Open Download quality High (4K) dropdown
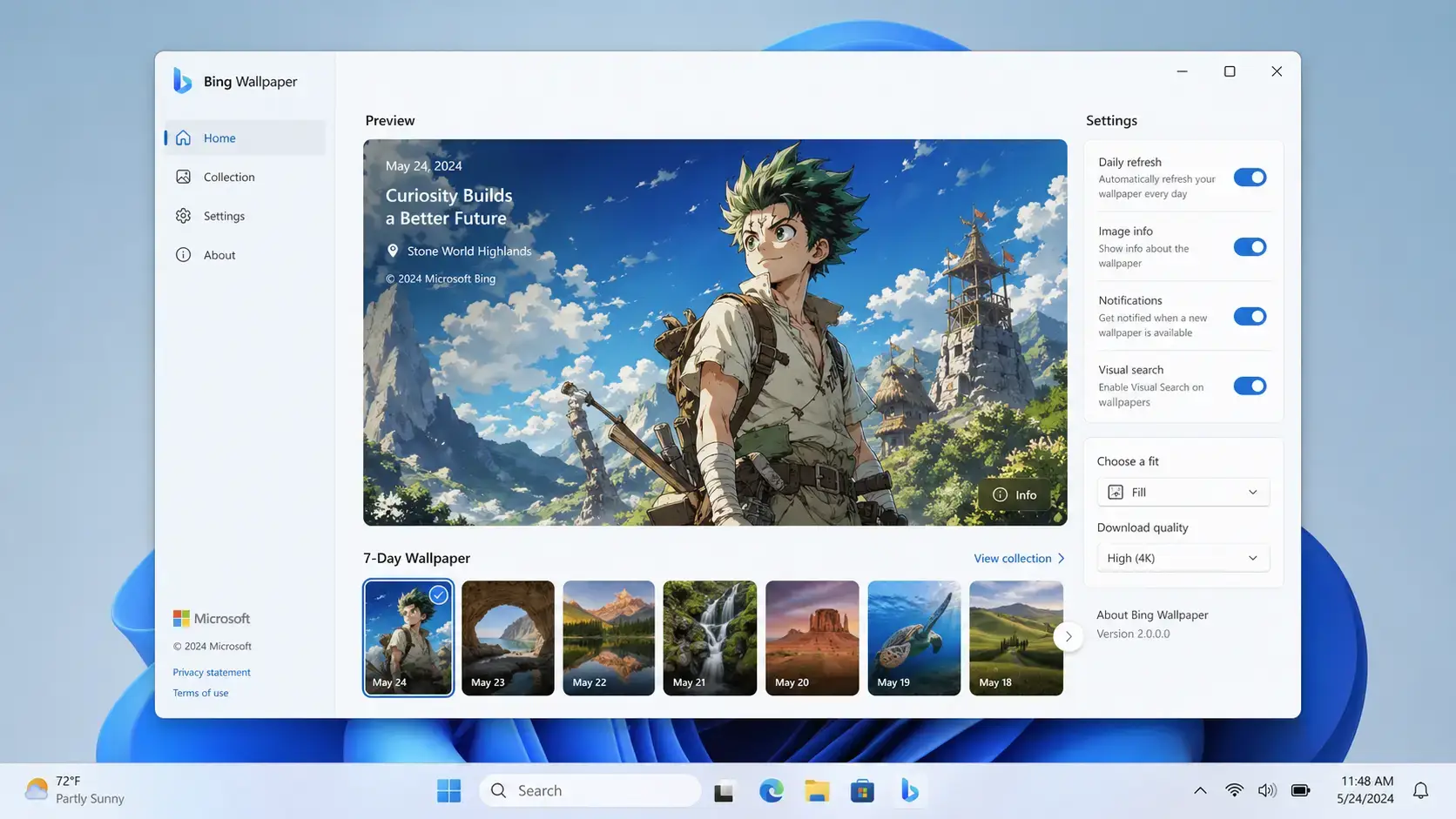This screenshot has height=819, width=1456. [x=1183, y=558]
